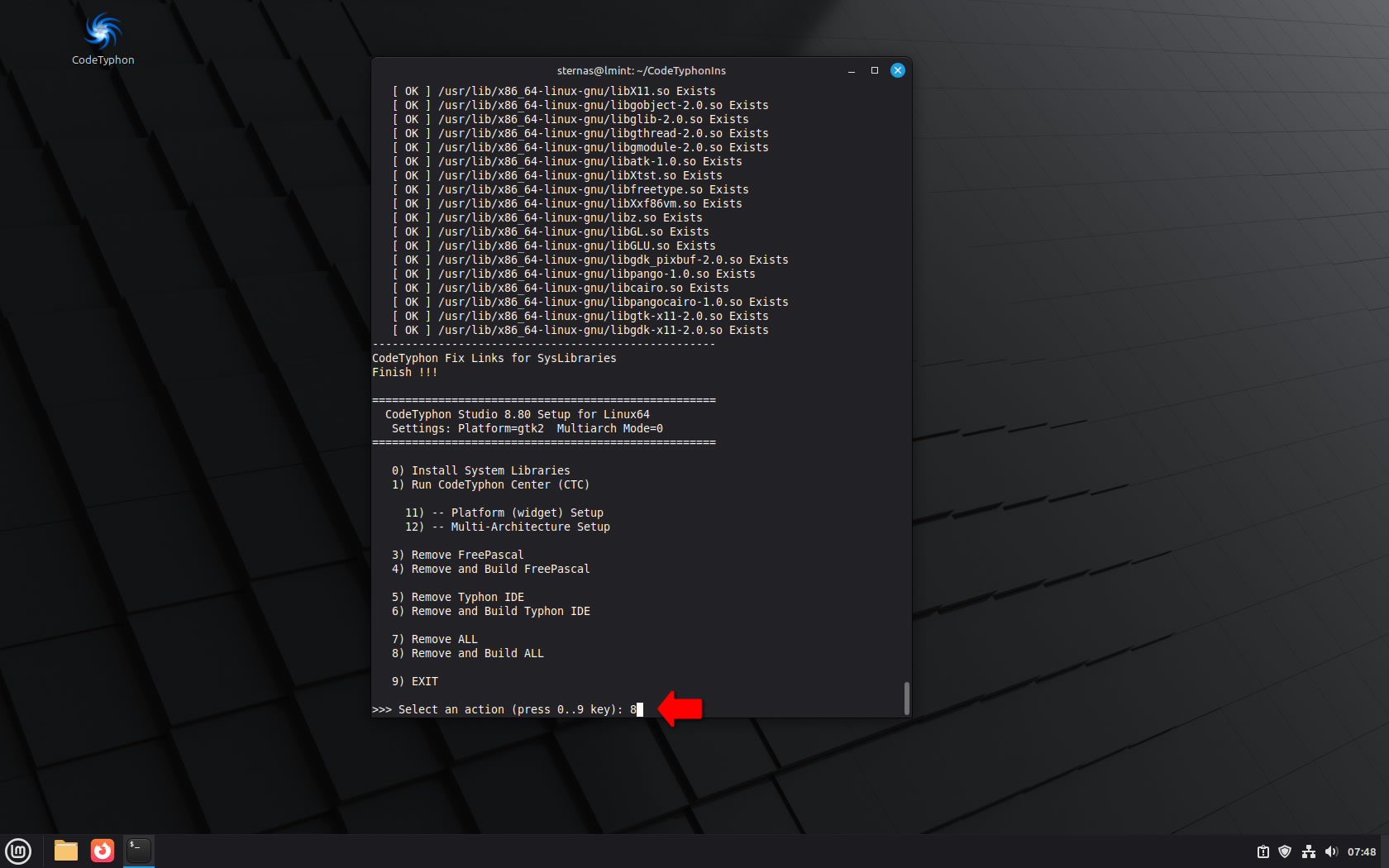Screen dimensions: 1389x868
Task: Click the libXtst.so Exists line
Action: coord(557,175)
